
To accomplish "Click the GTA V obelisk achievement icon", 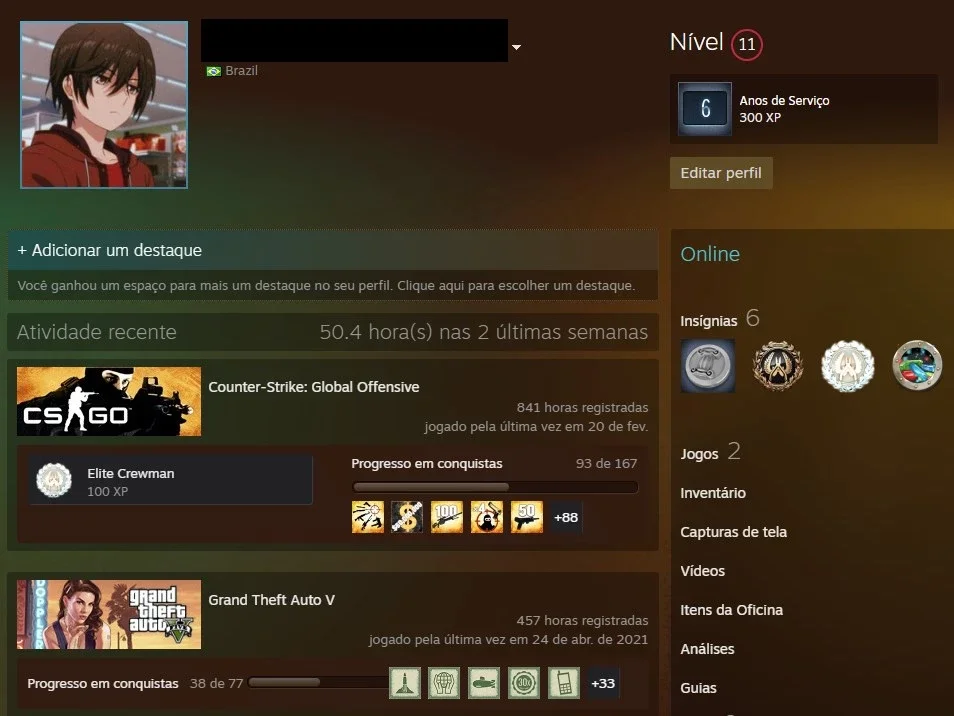I will [x=405, y=683].
